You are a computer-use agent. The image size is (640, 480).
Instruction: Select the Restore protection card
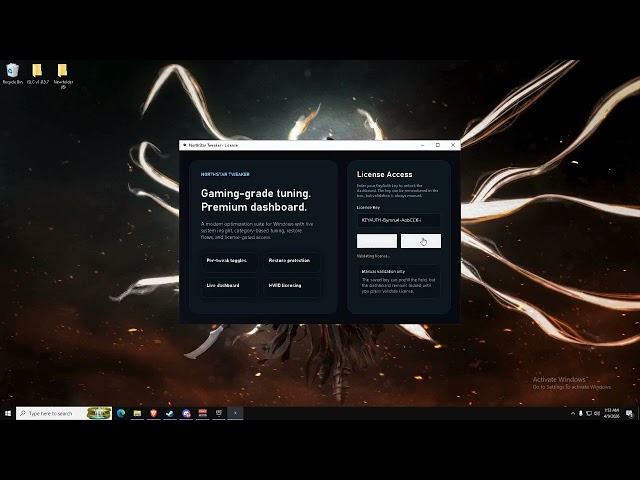291,262
